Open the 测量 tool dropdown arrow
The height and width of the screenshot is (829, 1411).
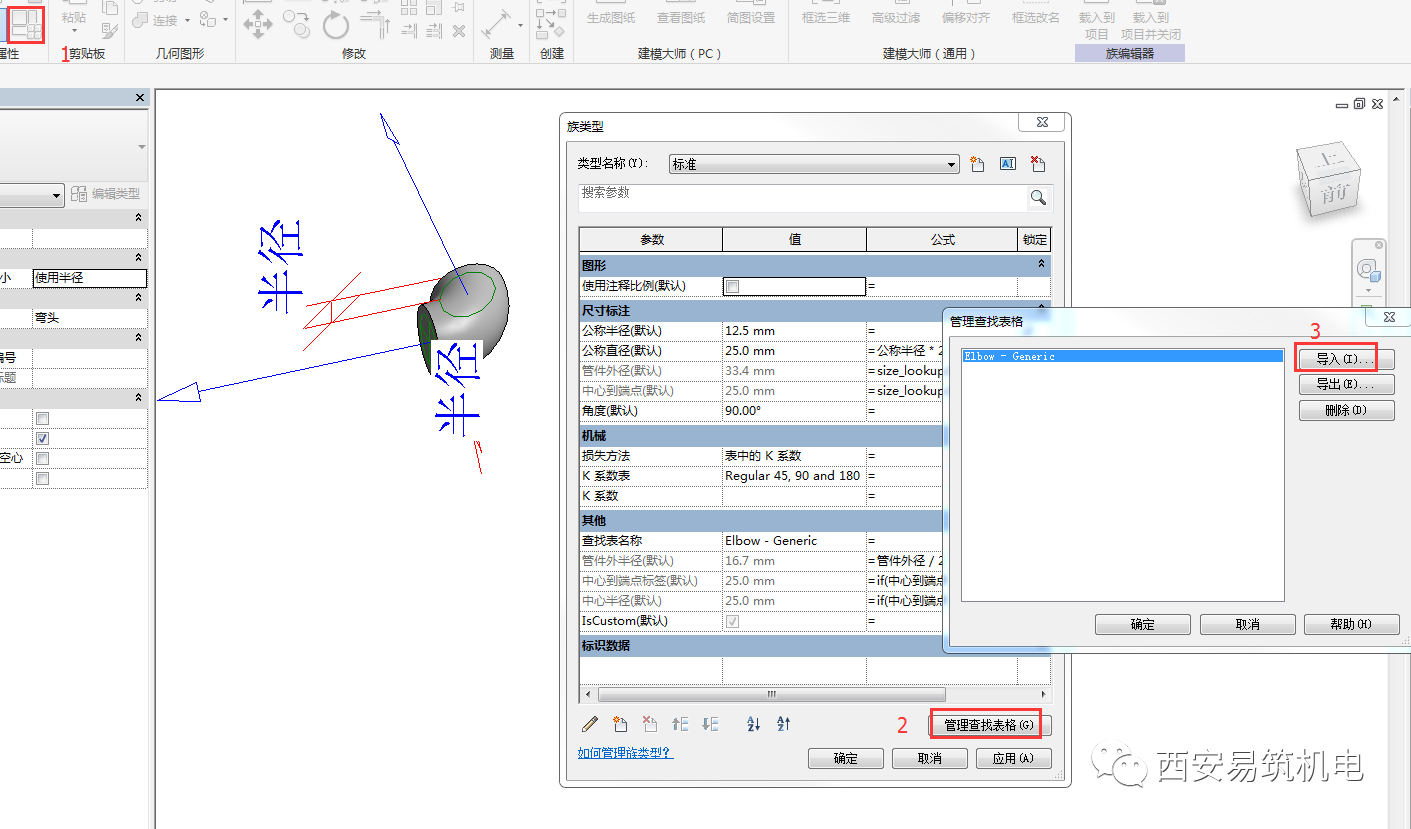[520, 24]
